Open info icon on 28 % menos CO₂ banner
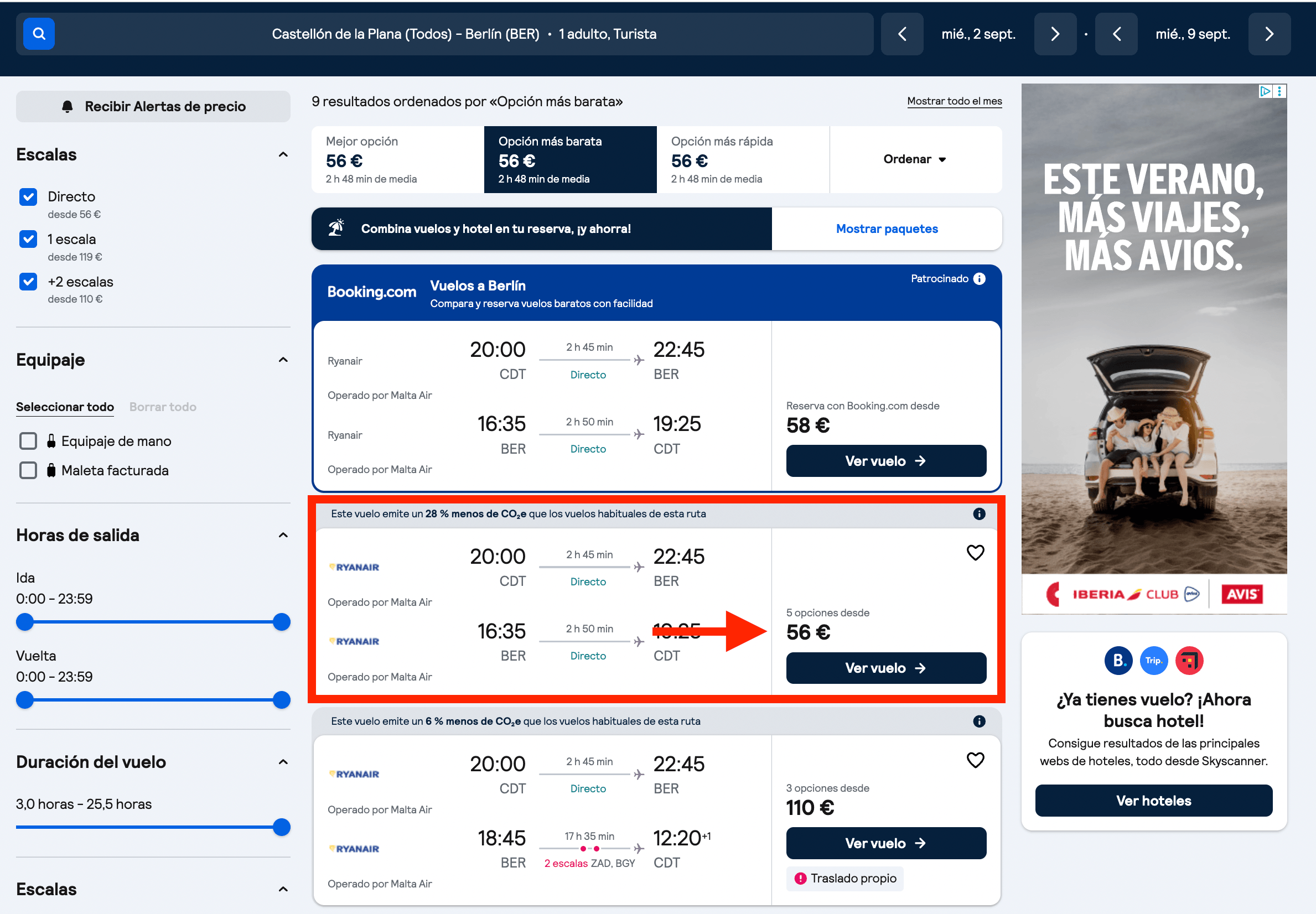 pyautogui.click(x=980, y=513)
